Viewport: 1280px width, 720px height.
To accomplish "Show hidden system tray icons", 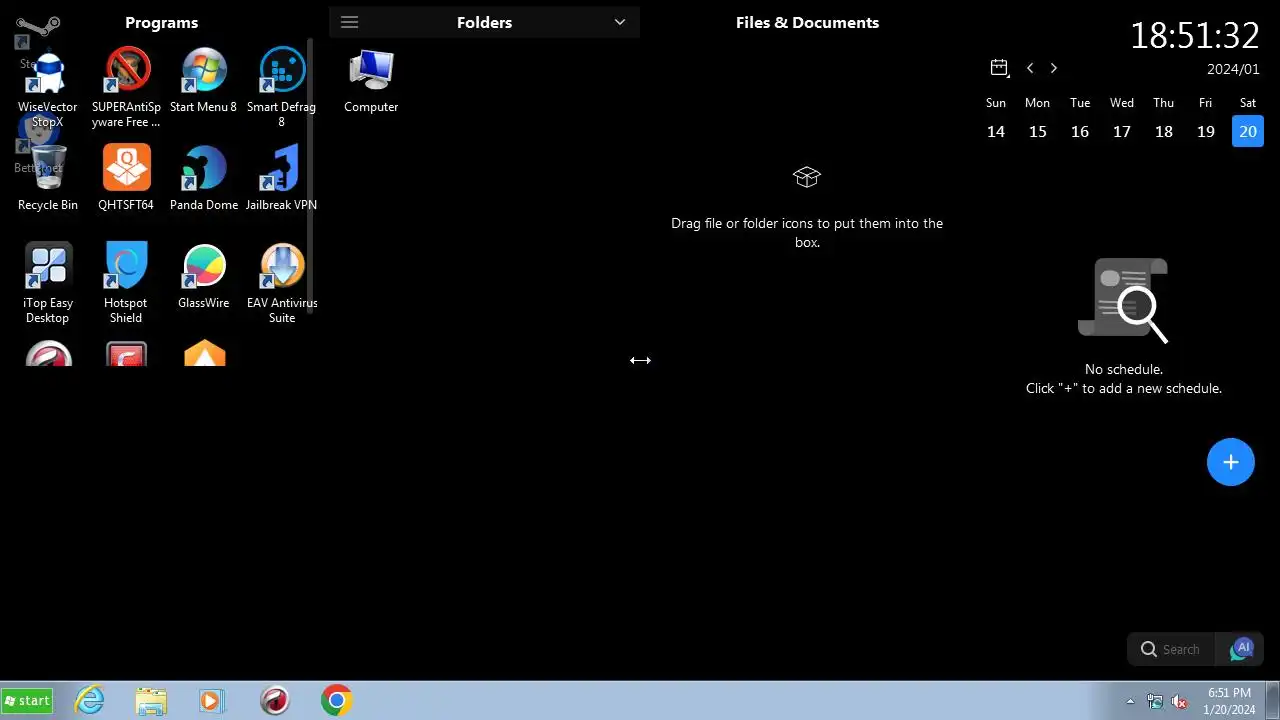I will (x=1131, y=702).
